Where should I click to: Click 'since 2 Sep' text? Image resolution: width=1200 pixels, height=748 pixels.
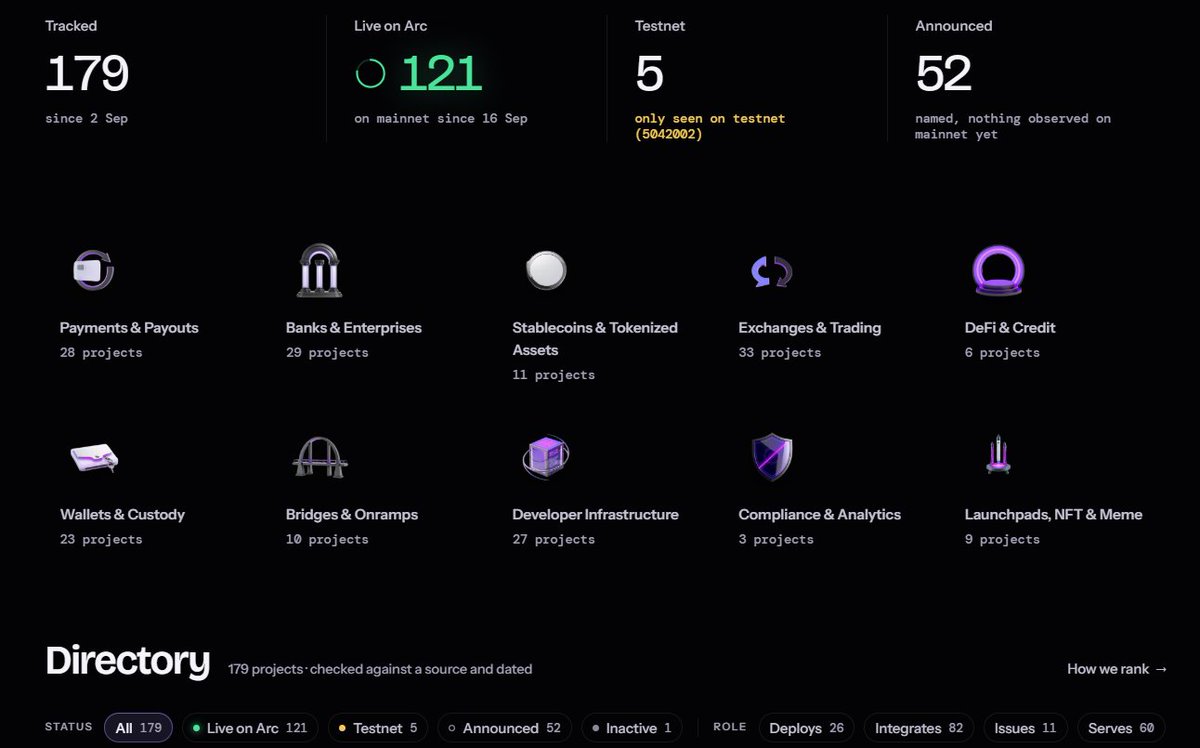point(86,119)
